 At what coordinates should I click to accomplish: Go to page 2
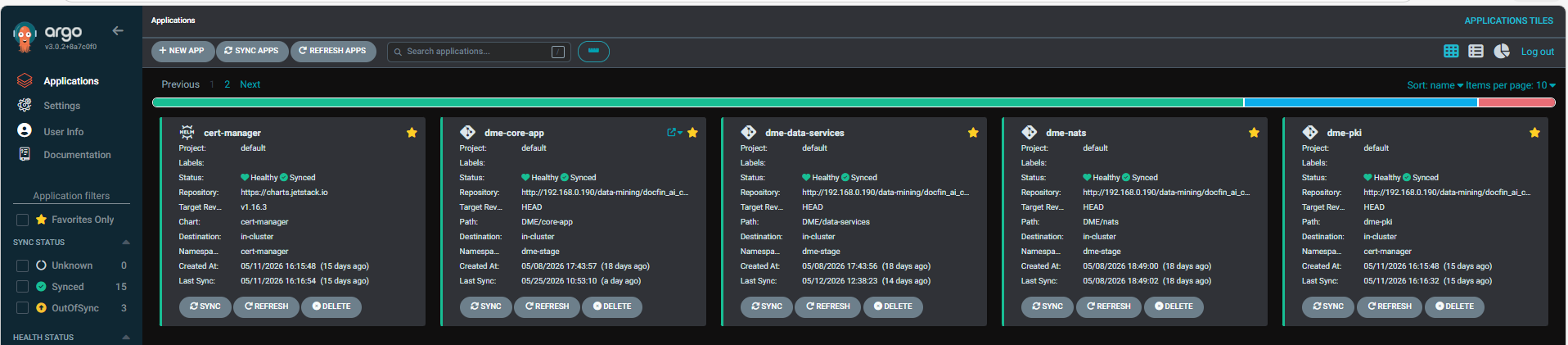tap(228, 84)
